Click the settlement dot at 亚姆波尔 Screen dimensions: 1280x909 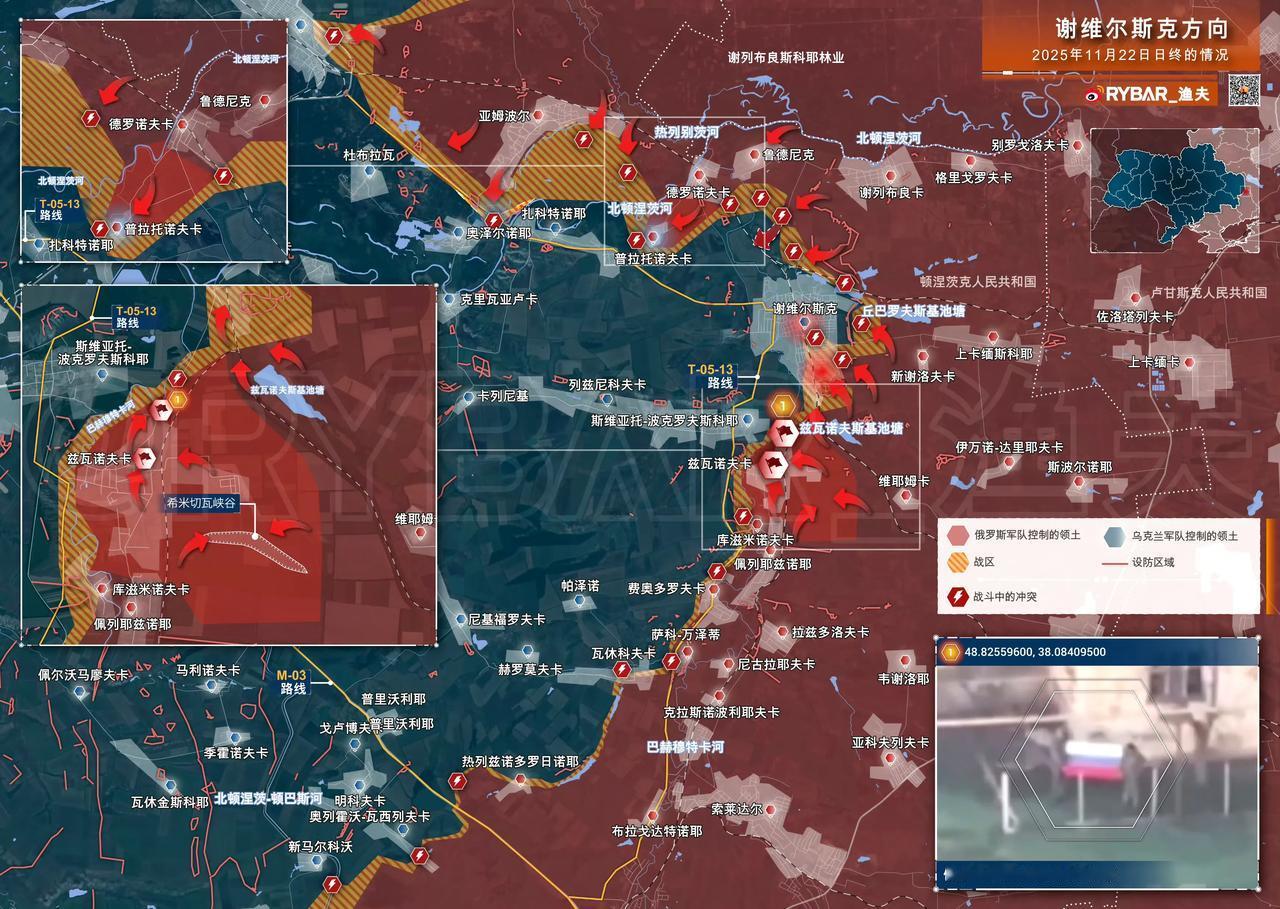539,115
